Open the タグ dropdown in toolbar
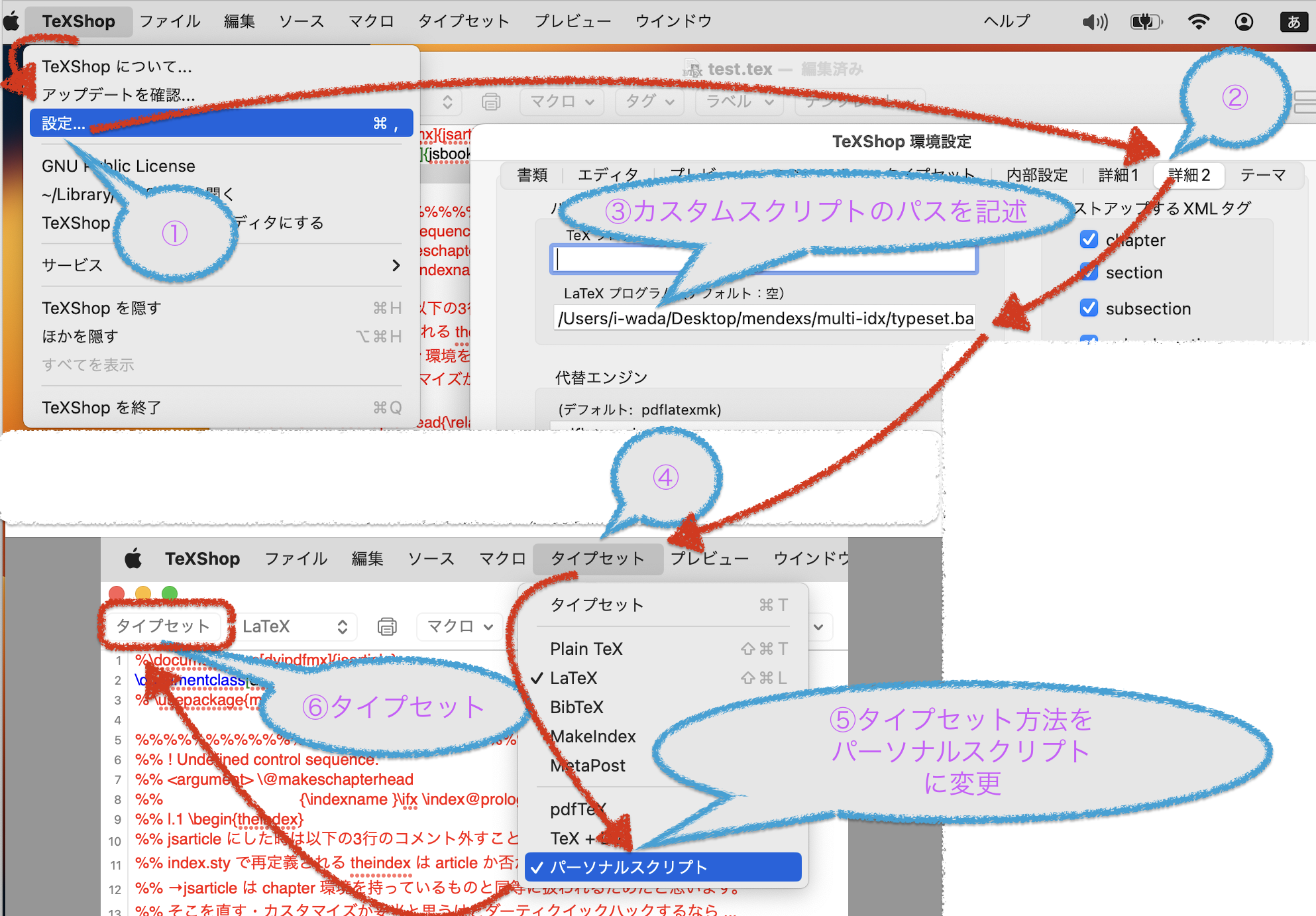Image resolution: width=1316 pixels, height=916 pixels. click(649, 102)
